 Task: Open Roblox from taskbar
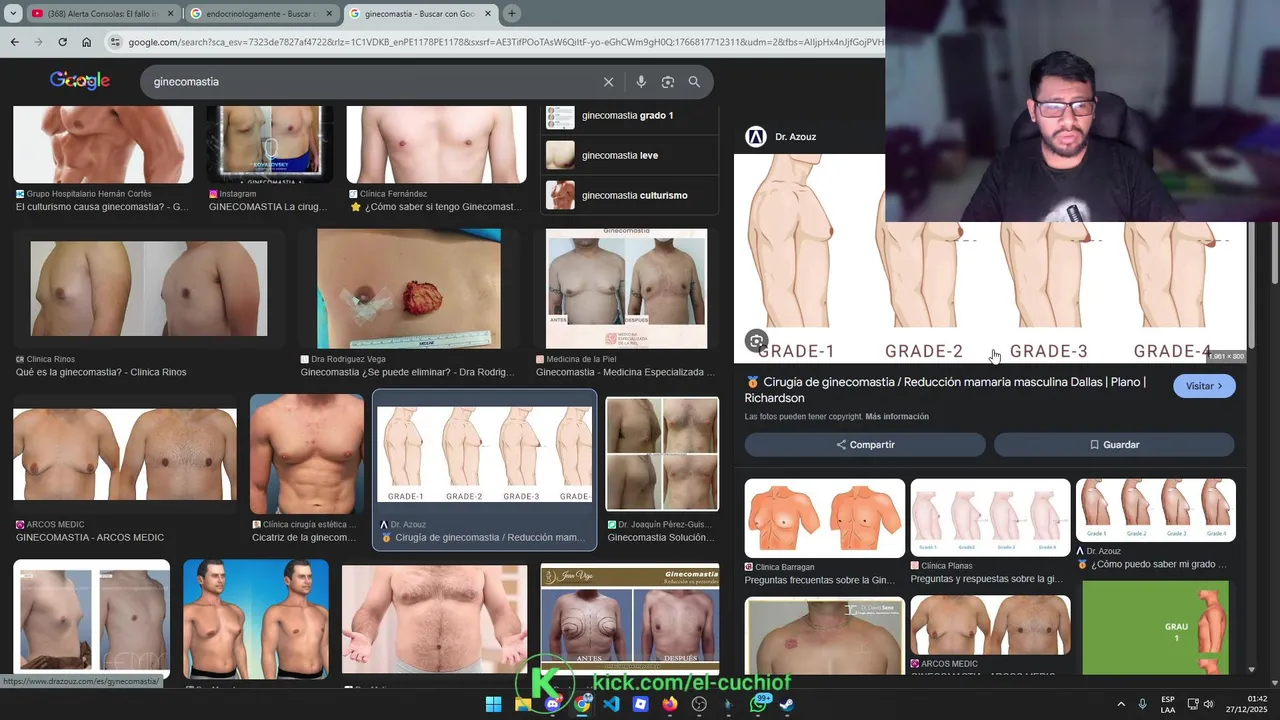click(641, 704)
